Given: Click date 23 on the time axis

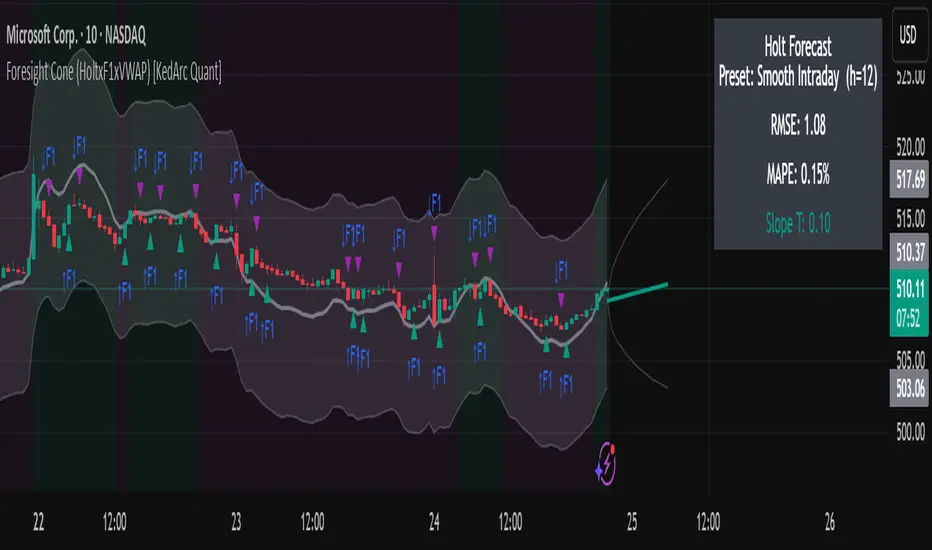Looking at the screenshot, I should 237,520.
